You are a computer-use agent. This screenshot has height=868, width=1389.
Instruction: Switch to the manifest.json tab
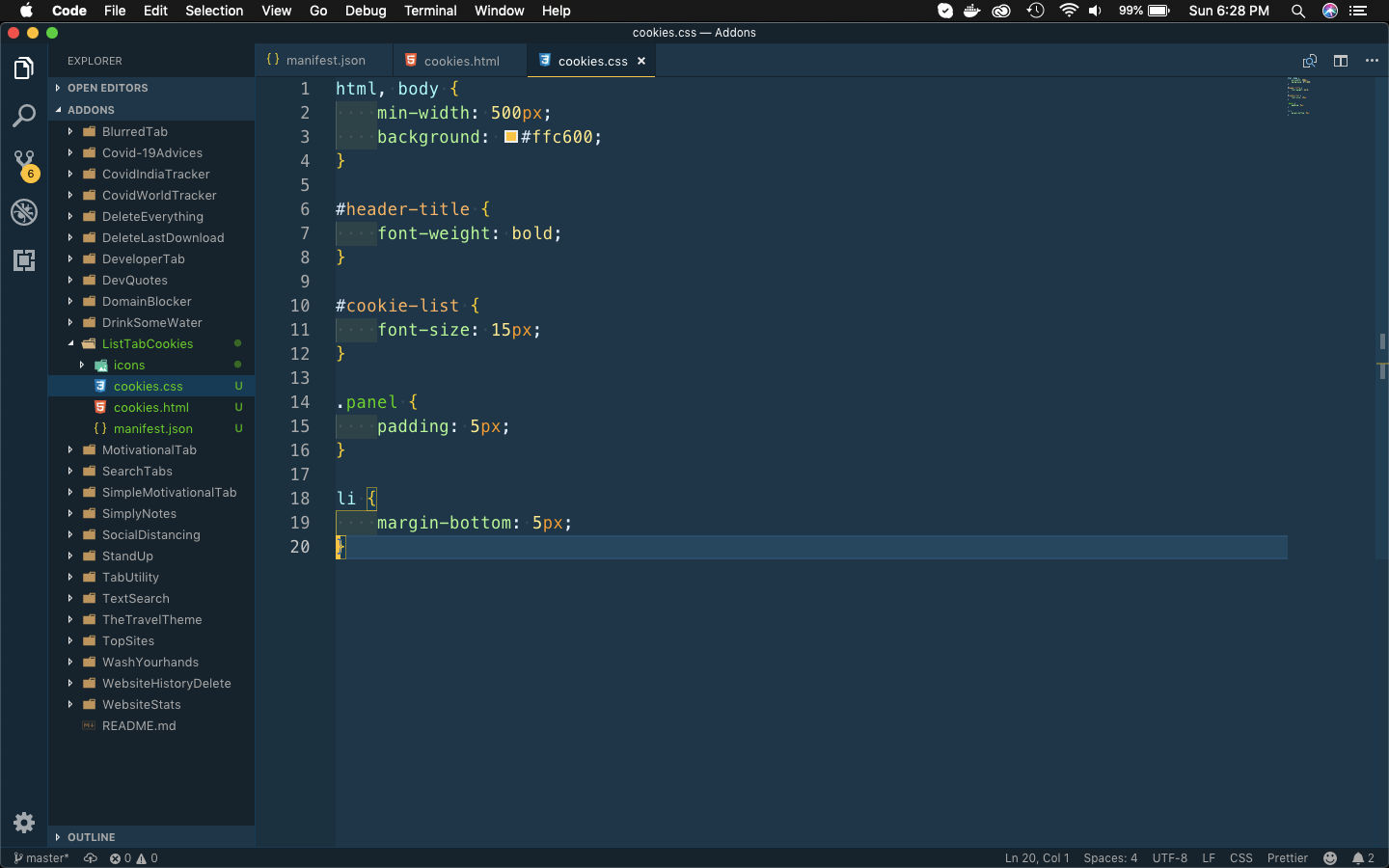(324, 61)
